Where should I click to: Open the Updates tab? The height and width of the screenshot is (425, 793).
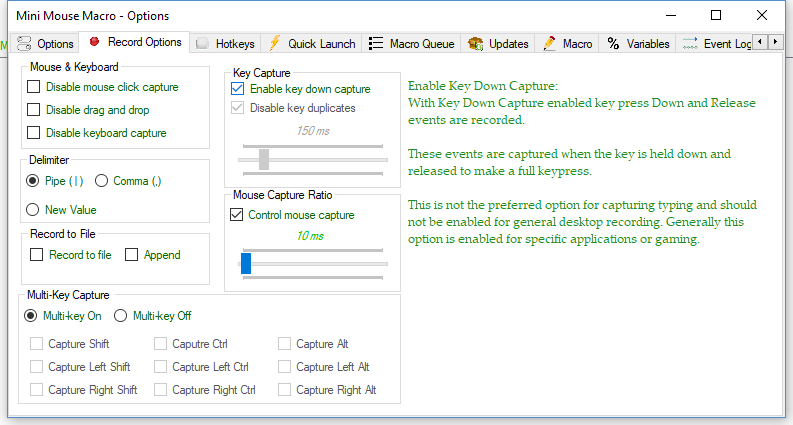[498, 44]
